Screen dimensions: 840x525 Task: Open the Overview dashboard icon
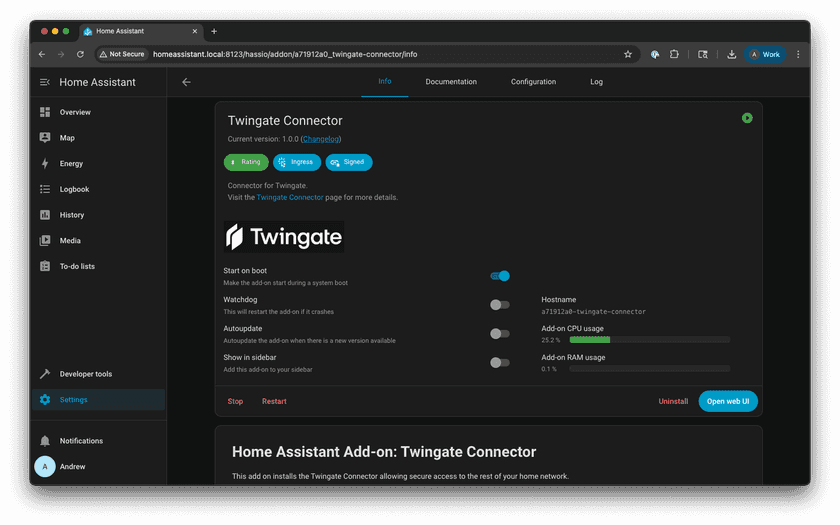tap(45, 112)
